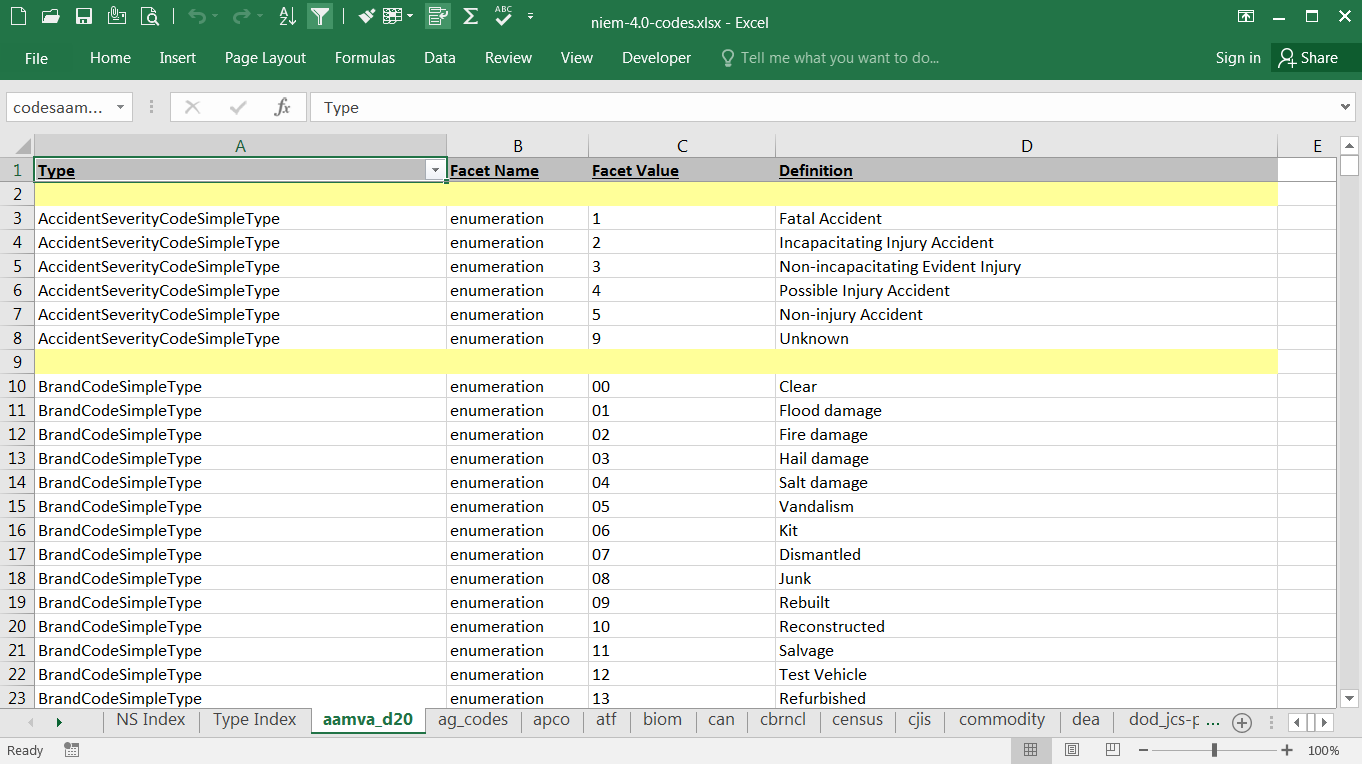The height and width of the screenshot is (764, 1362).
Task: Click the AutoSum sigma icon
Action: pos(470,16)
